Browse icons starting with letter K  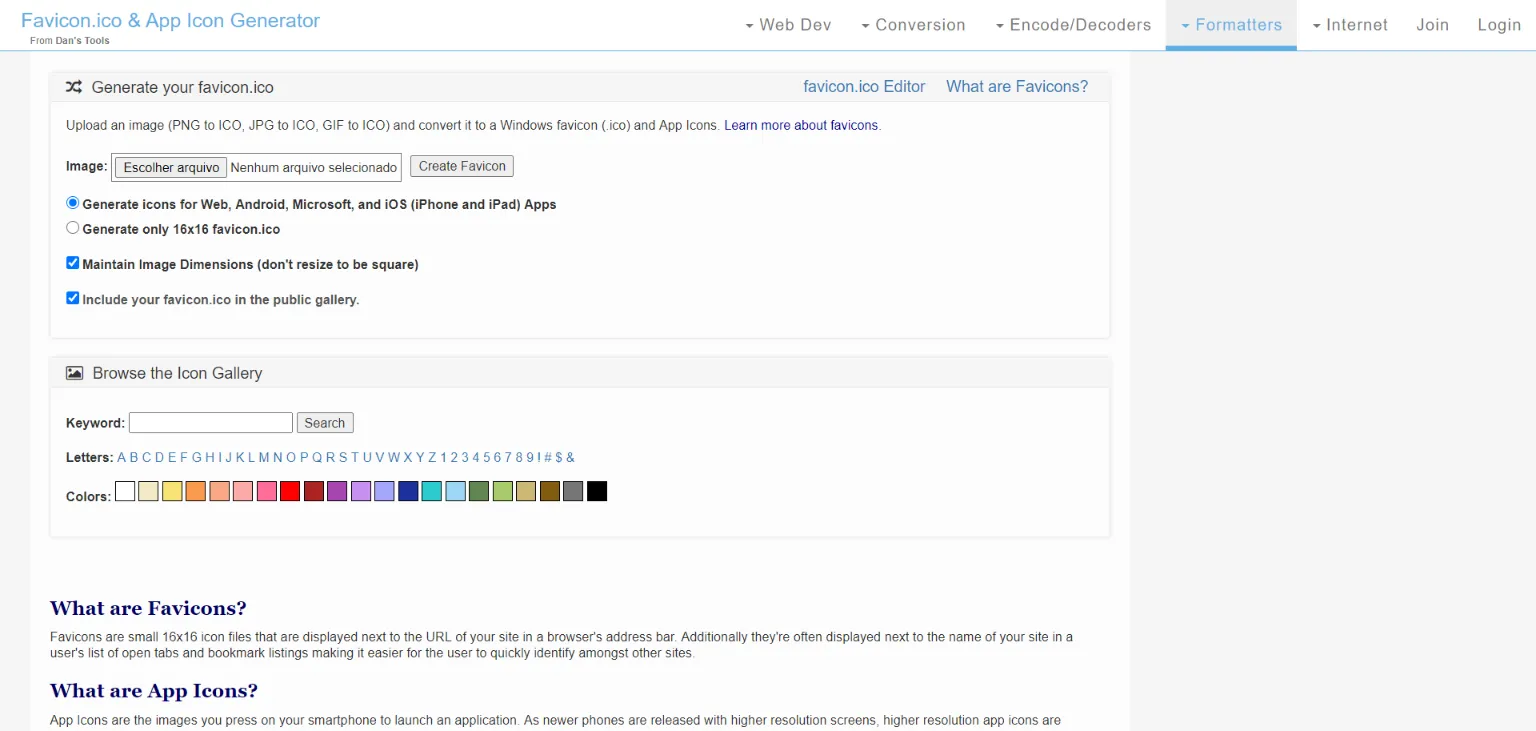click(240, 457)
